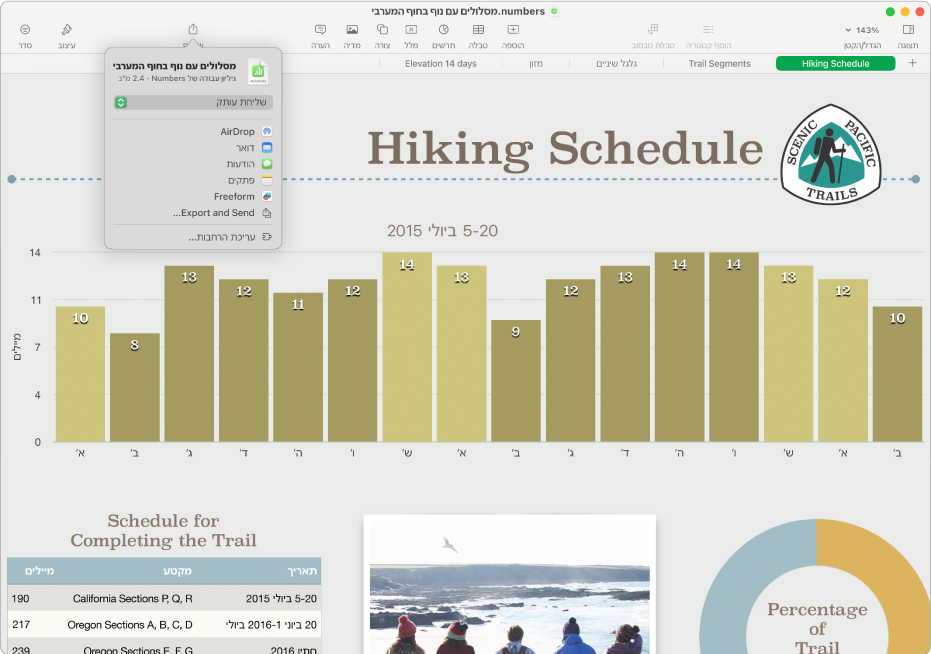Select the cell with value 190
The height and width of the screenshot is (654, 931).
click(20, 598)
